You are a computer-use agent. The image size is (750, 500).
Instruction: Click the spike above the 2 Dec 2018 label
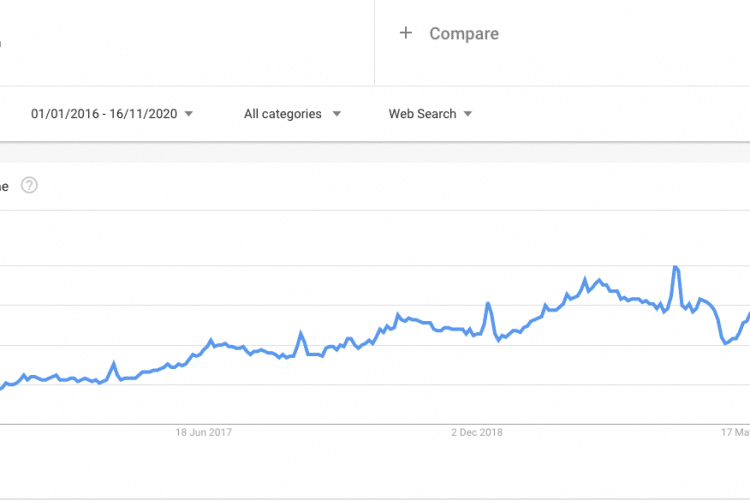488,303
